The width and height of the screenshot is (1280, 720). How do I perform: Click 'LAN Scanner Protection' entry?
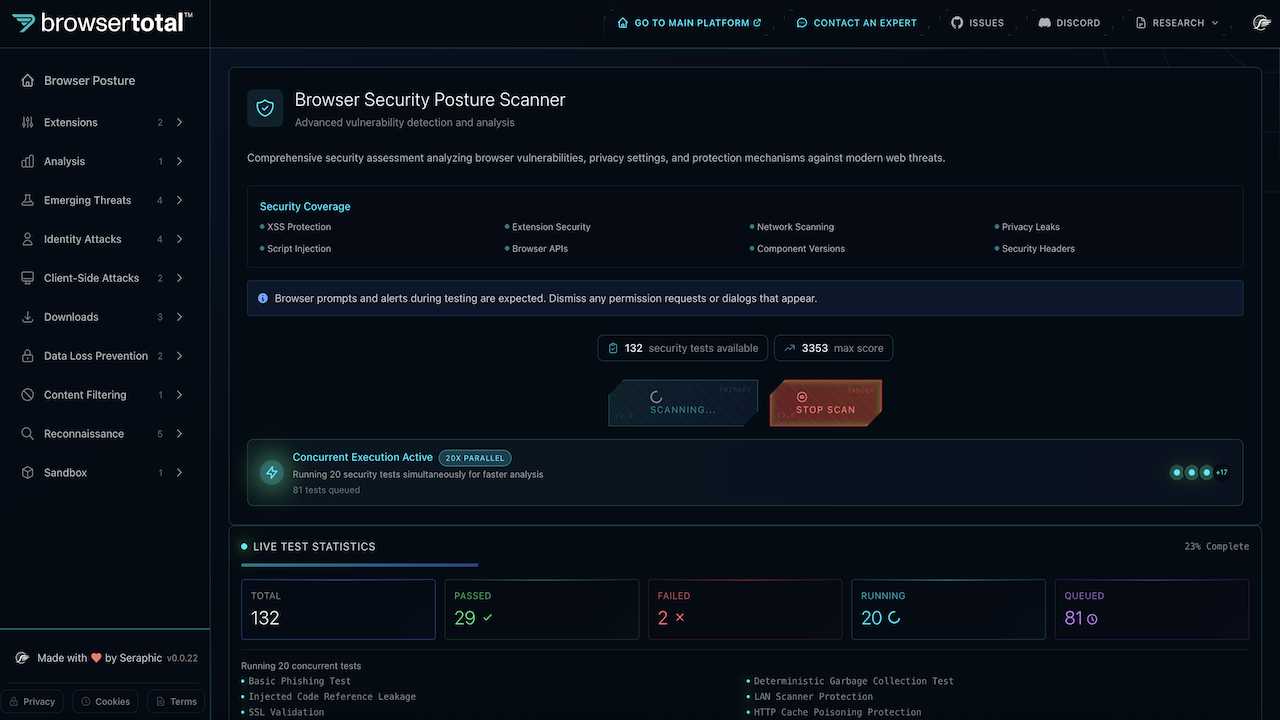813,697
